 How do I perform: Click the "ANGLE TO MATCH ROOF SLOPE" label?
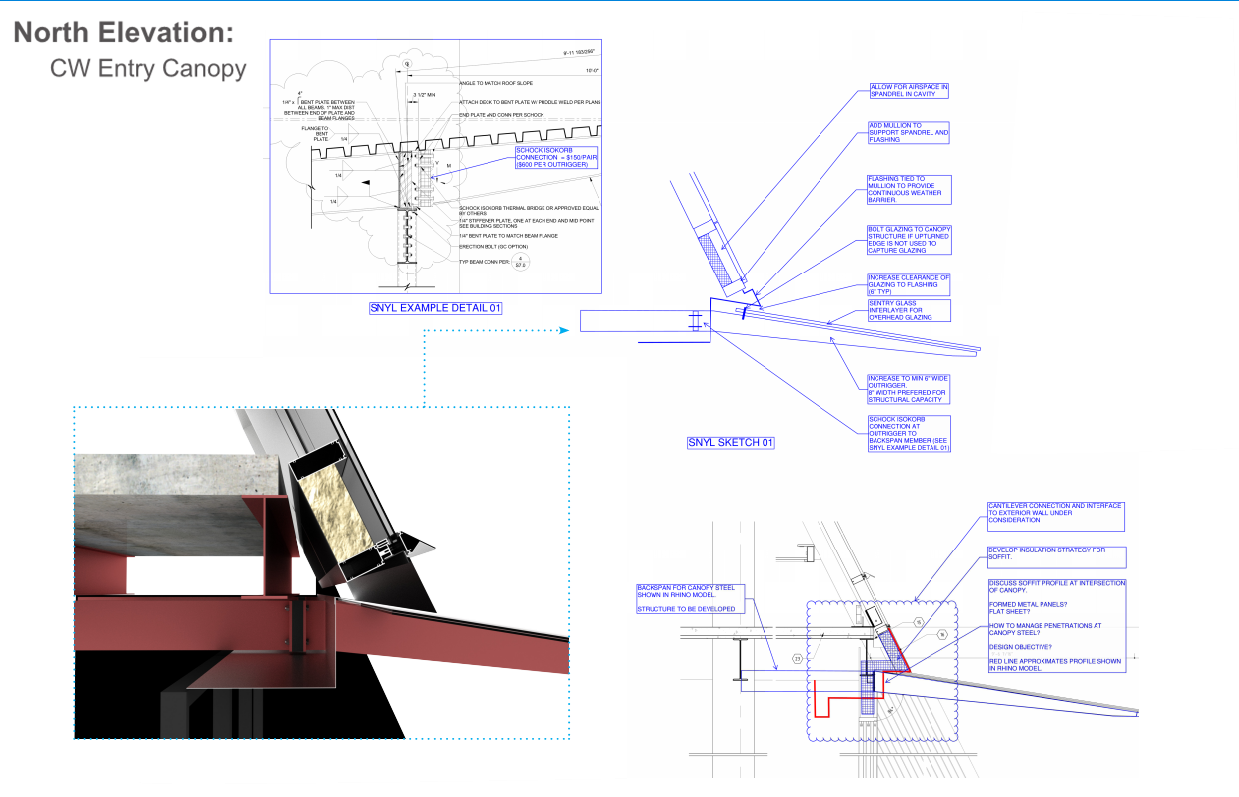[498, 83]
